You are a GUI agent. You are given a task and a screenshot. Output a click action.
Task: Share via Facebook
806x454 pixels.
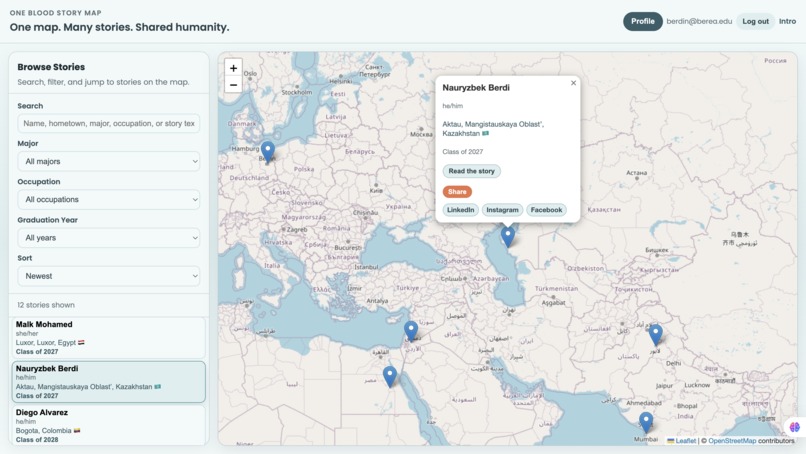(x=546, y=210)
